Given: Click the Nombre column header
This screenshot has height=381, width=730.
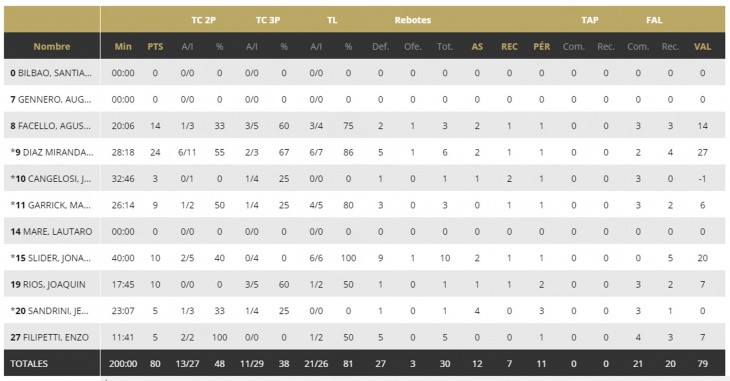Looking at the screenshot, I should coord(52,47).
